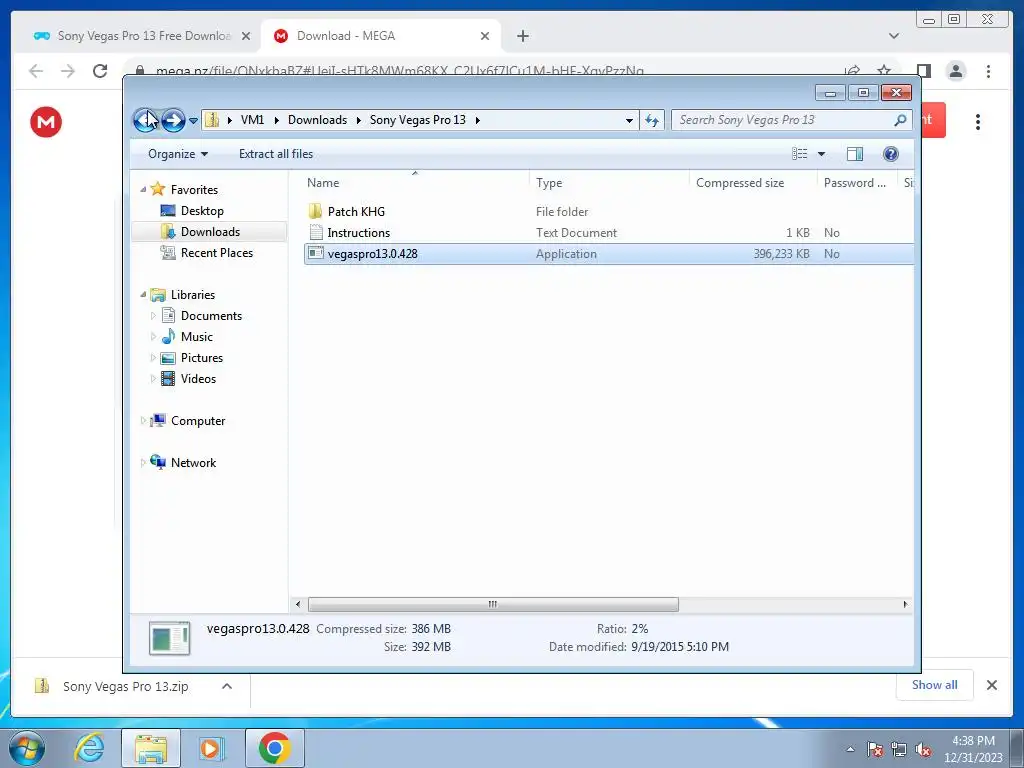
Task: Open Chrome's side panel icon
Action: point(923,71)
